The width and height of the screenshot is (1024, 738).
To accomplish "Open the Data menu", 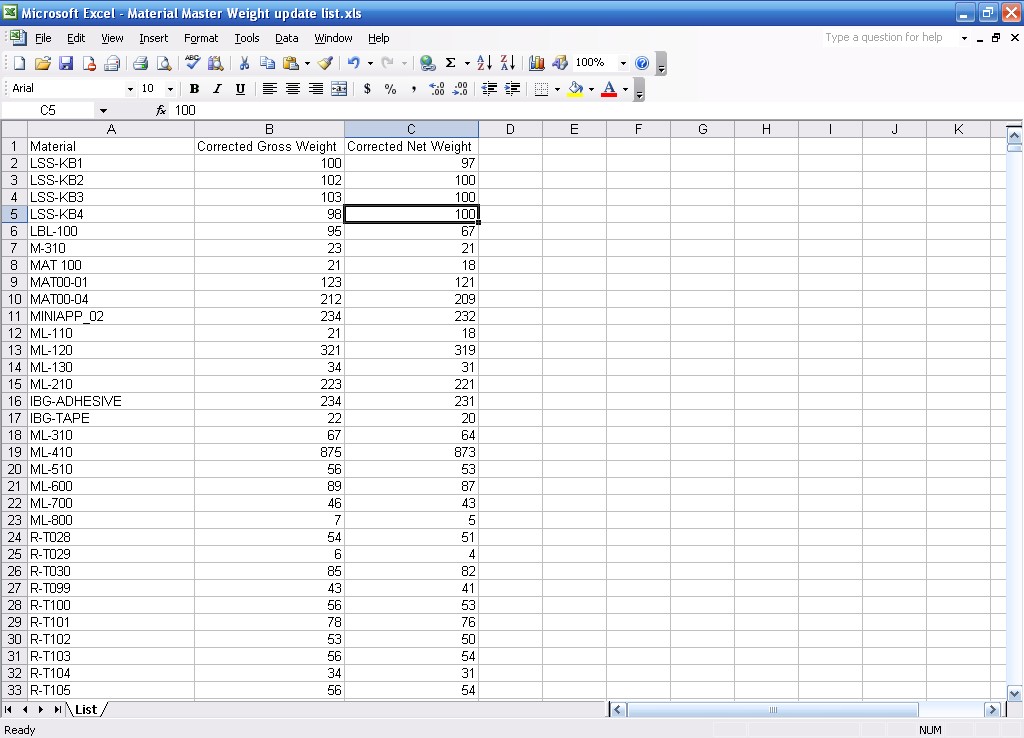I will pyautogui.click(x=286, y=38).
